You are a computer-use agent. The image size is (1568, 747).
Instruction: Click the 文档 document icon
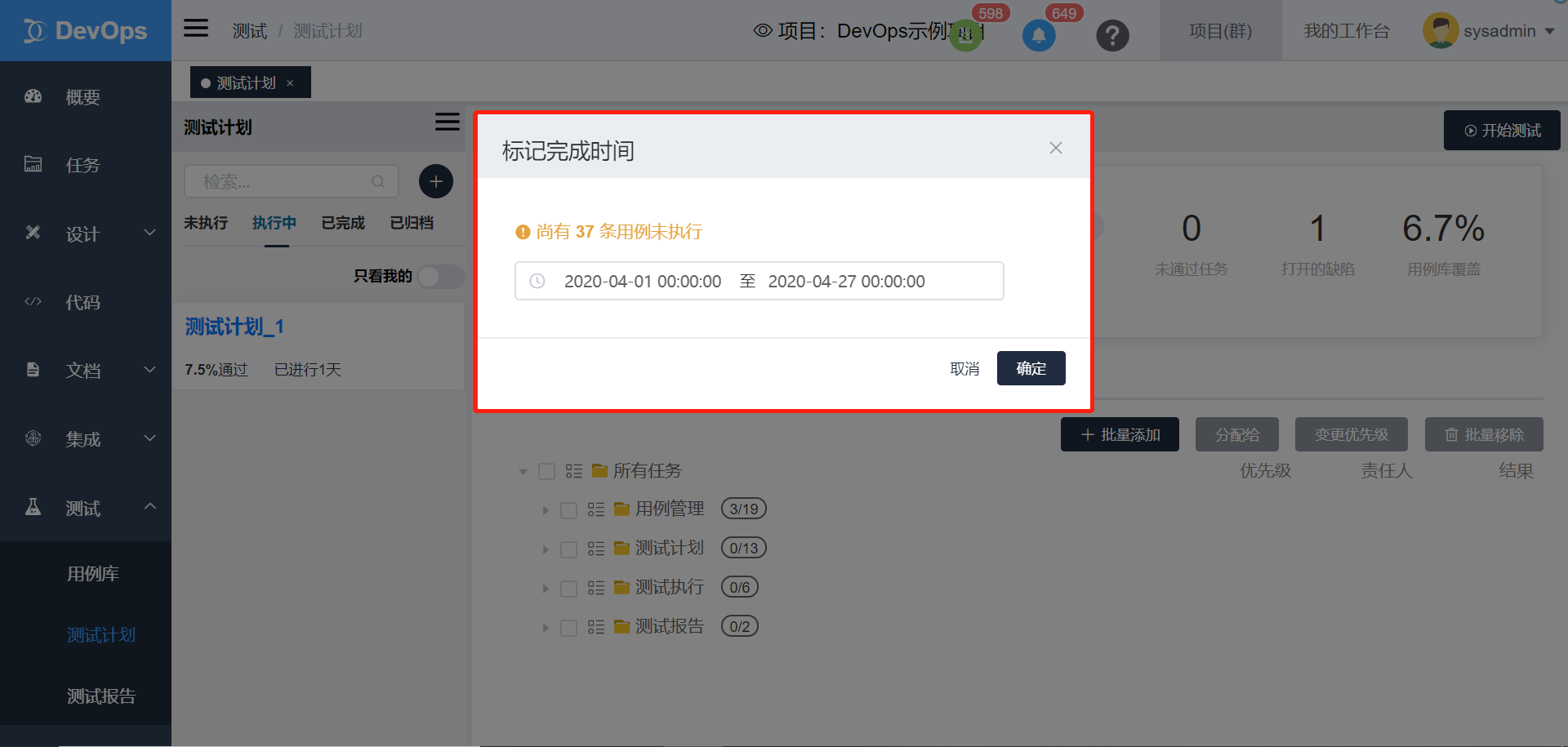point(33,370)
